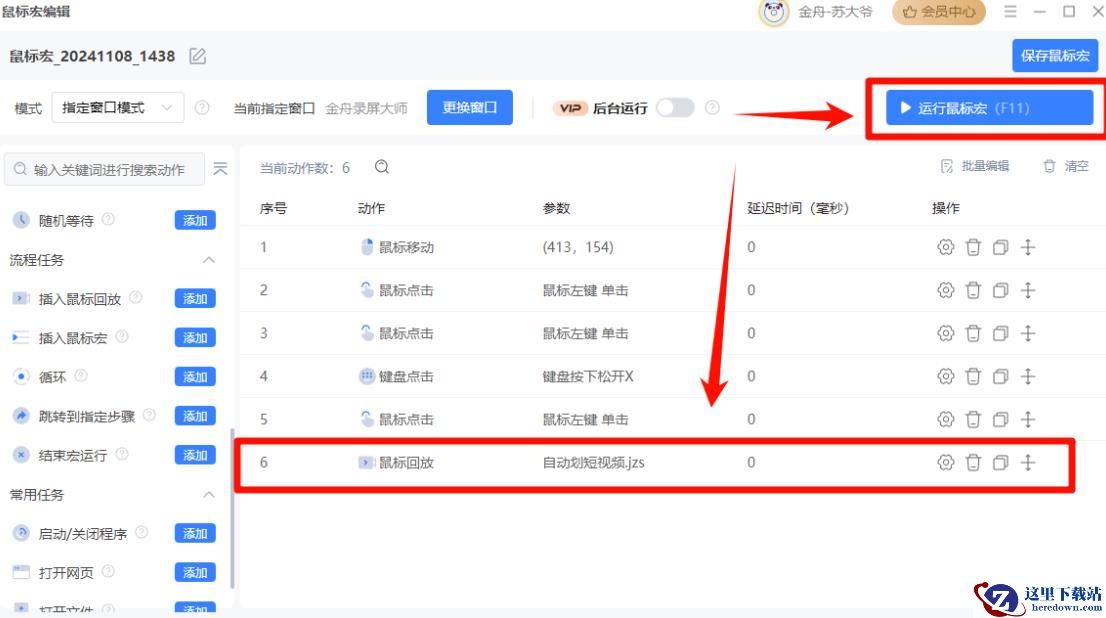Open the hamburger menu in title bar
This screenshot has height=618, width=1106.
tap(1010, 12)
